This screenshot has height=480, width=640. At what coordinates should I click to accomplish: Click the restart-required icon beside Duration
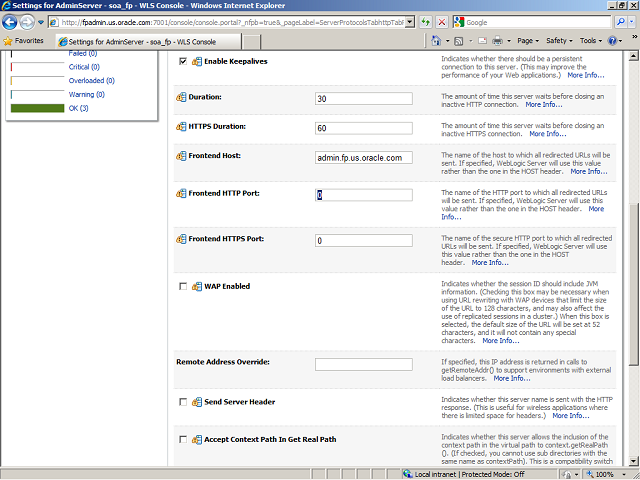(x=181, y=98)
